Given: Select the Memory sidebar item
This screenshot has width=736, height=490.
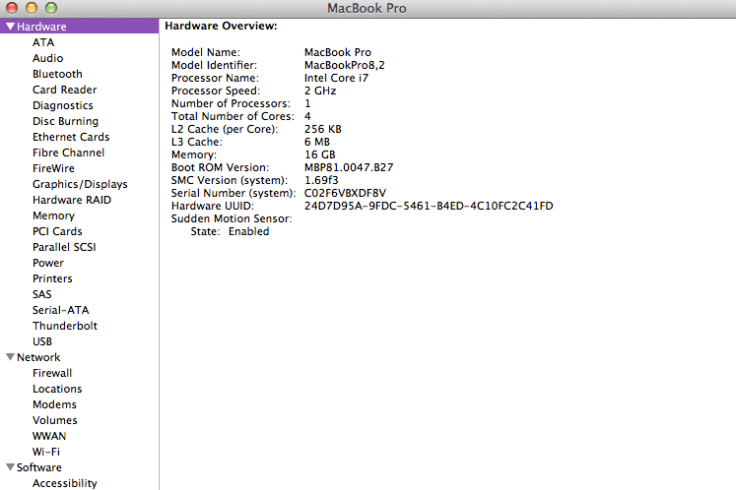Looking at the screenshot, I should click(53, 215).
